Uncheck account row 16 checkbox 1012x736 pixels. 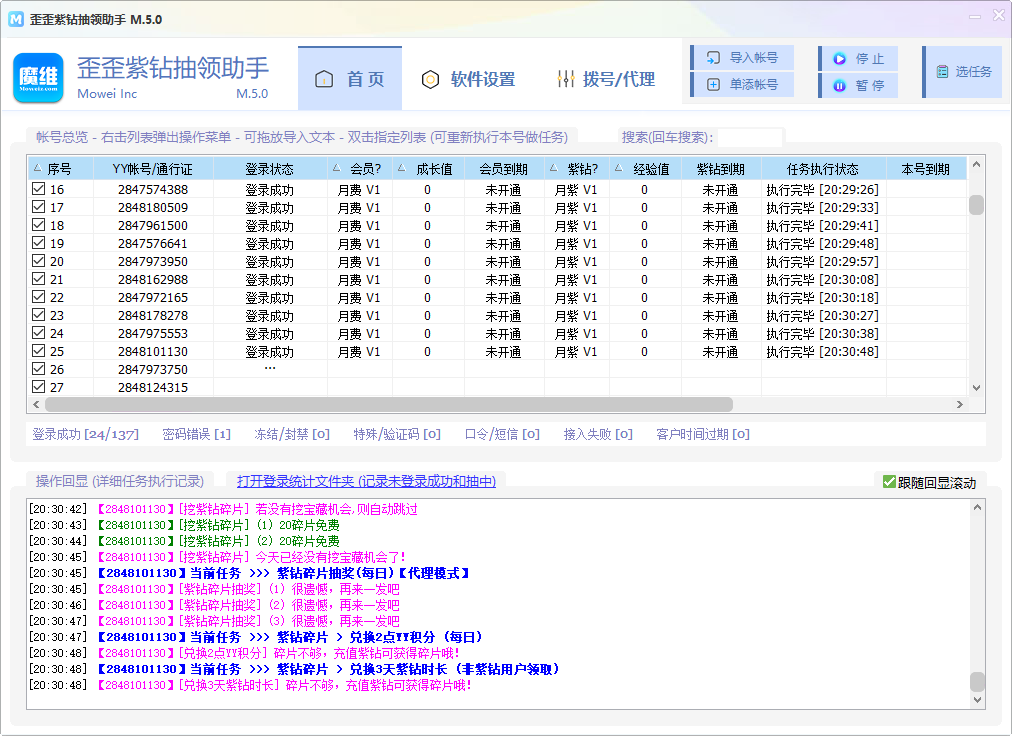coord(39,189)
